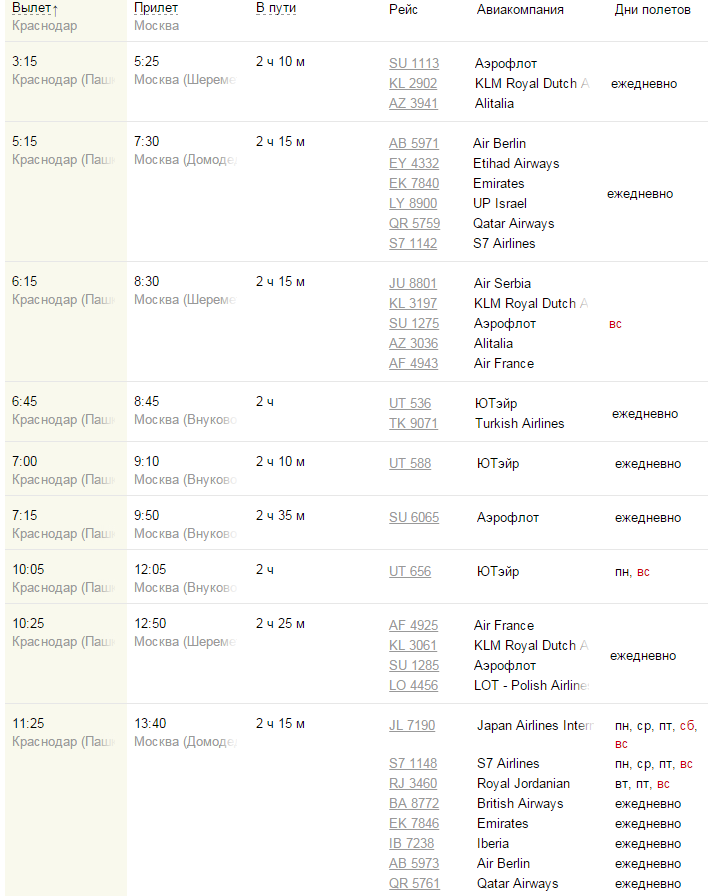Click LOT flight LO 4456
Image resolution: width=708 pixels, height=896 pixels.
point(413,685)
